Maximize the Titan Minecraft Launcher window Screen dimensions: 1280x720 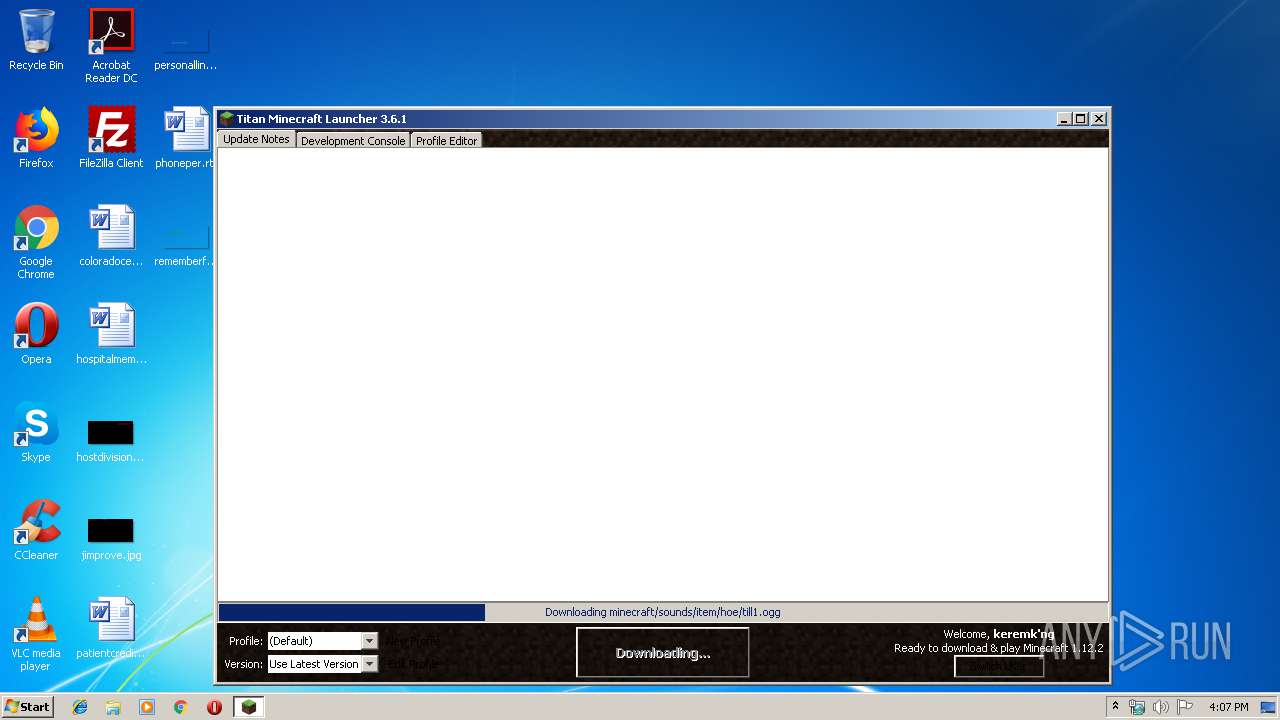(x=1081, y=119)
